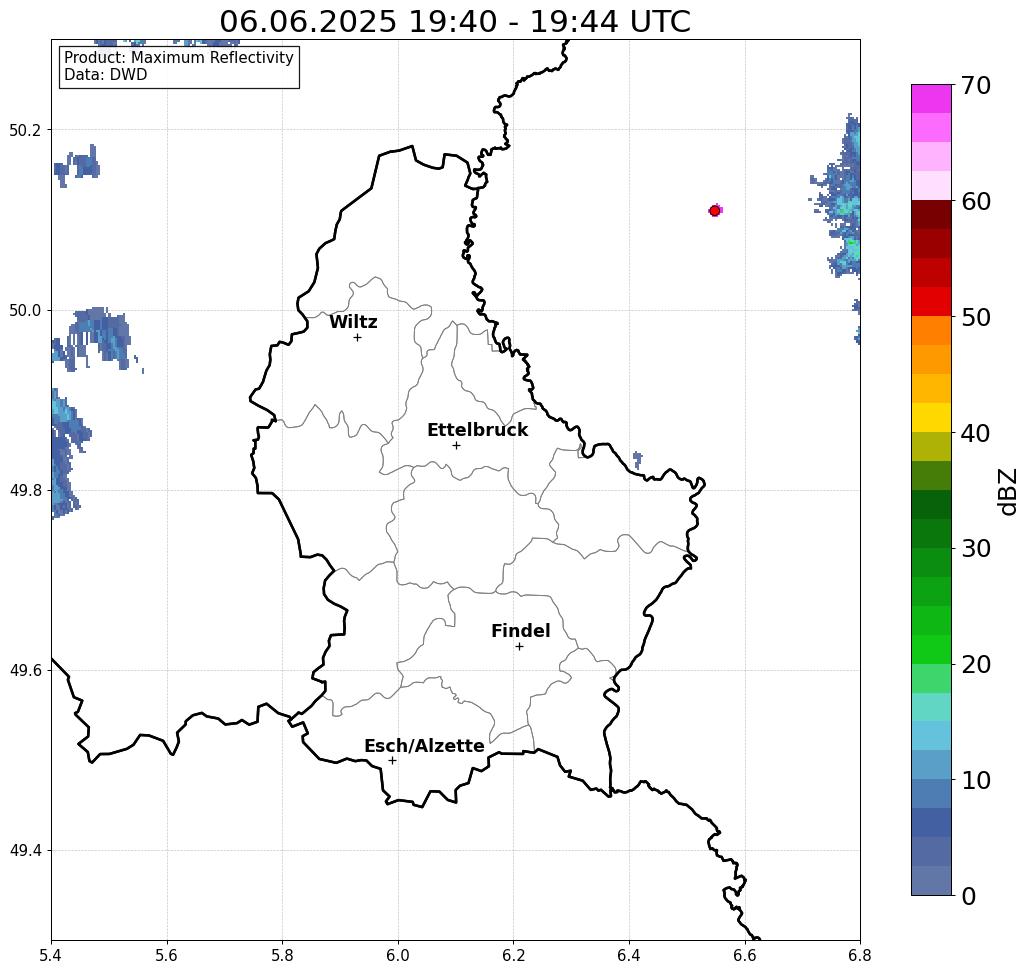
Task: Click longitude label 6.8
Action: click(860, 955)
